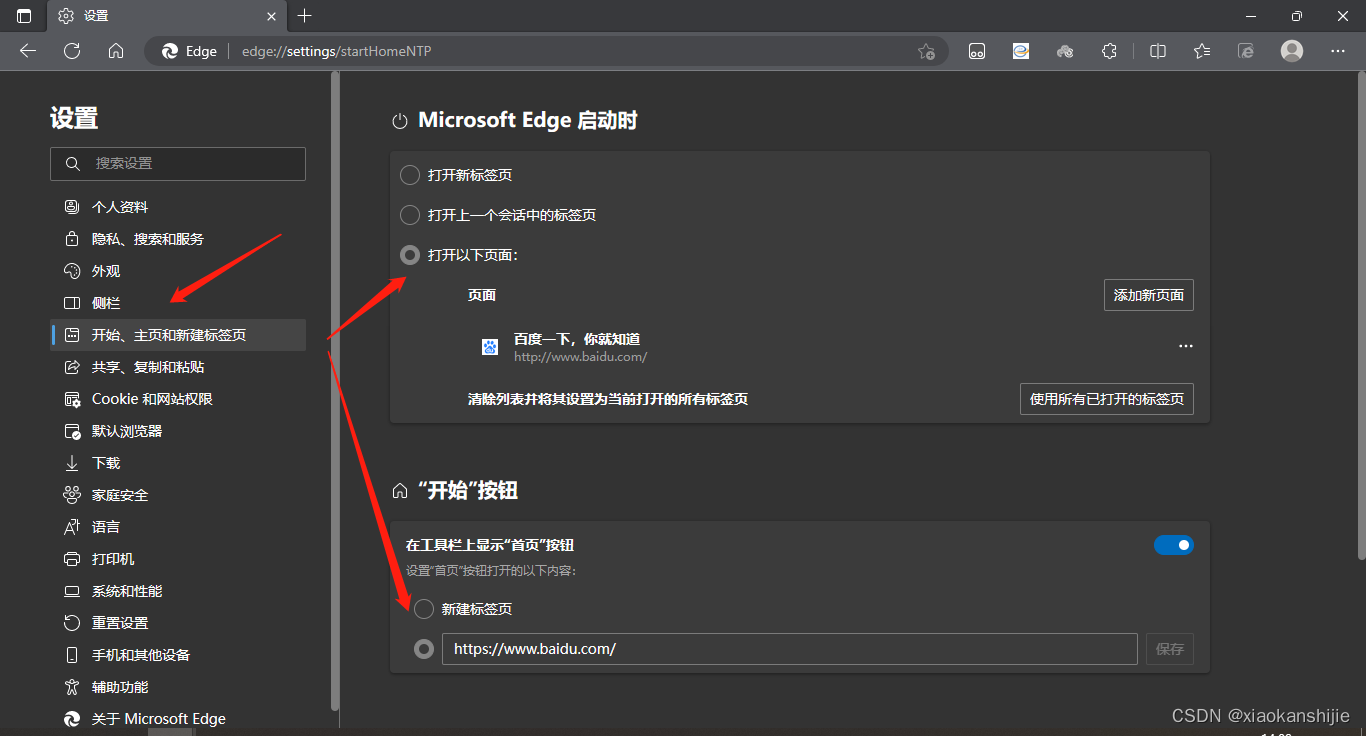
Task: Open the Edge menu (three dots) in toolbar
Action: click(x=1338, y=51)
